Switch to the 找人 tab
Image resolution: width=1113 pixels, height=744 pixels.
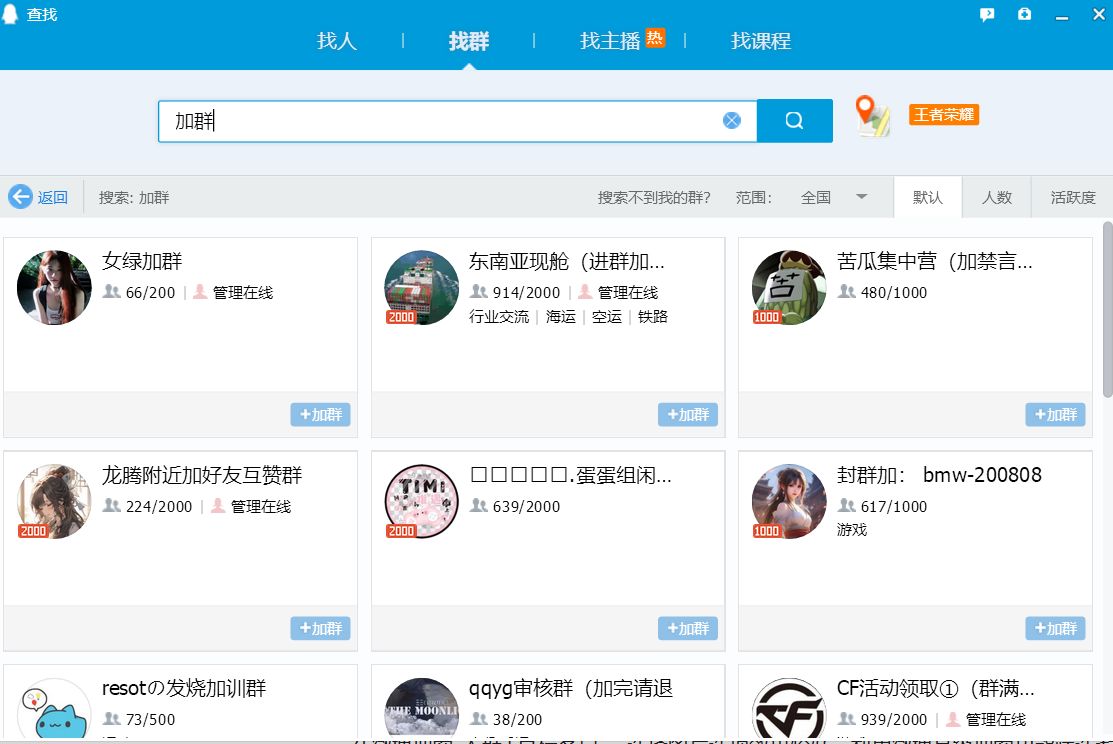pos(336,41)
